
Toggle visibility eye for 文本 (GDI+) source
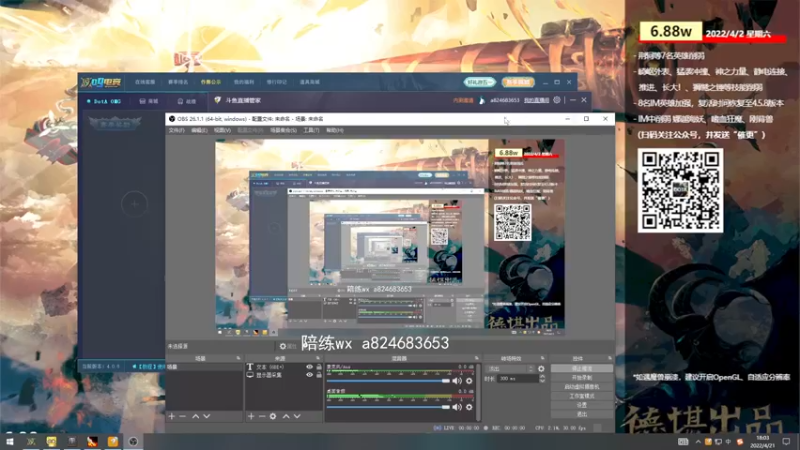pyautogui.click(x=309, y=367)
